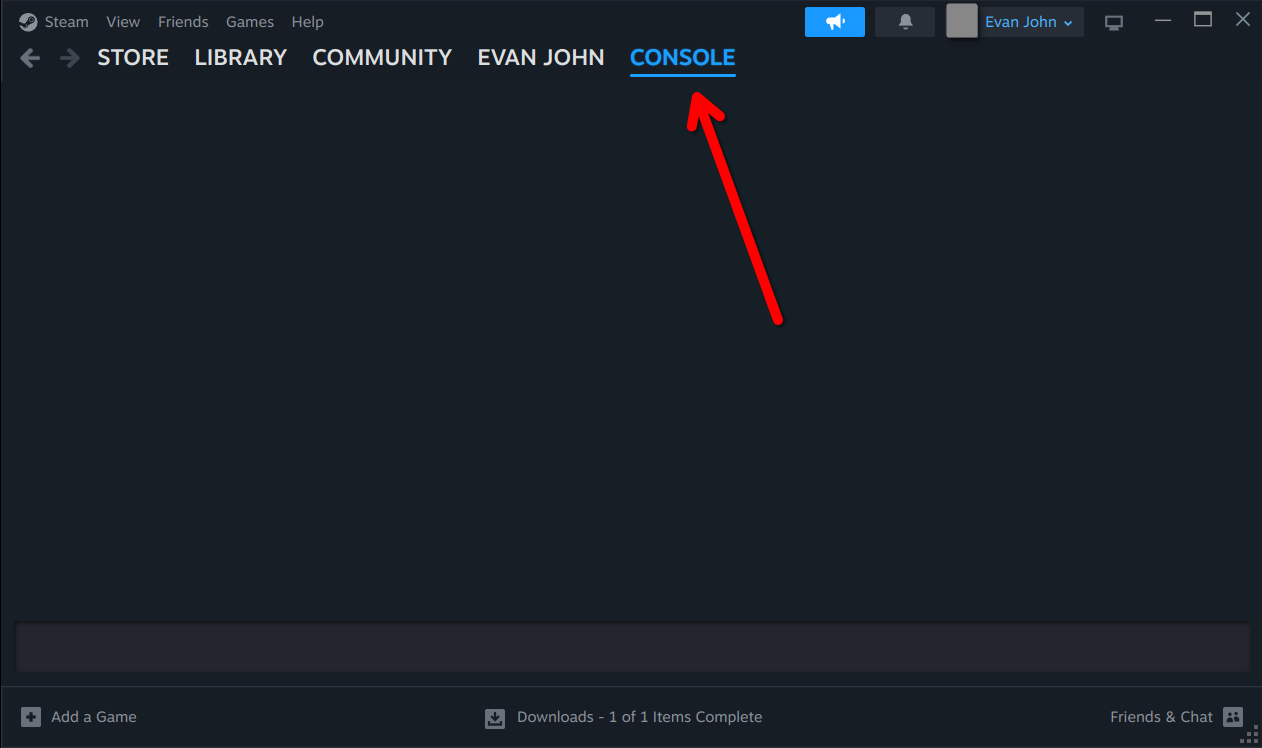Click the plus icon beside Add a Game
Screen dimensions: 1262x748
[x=31, y=717]
